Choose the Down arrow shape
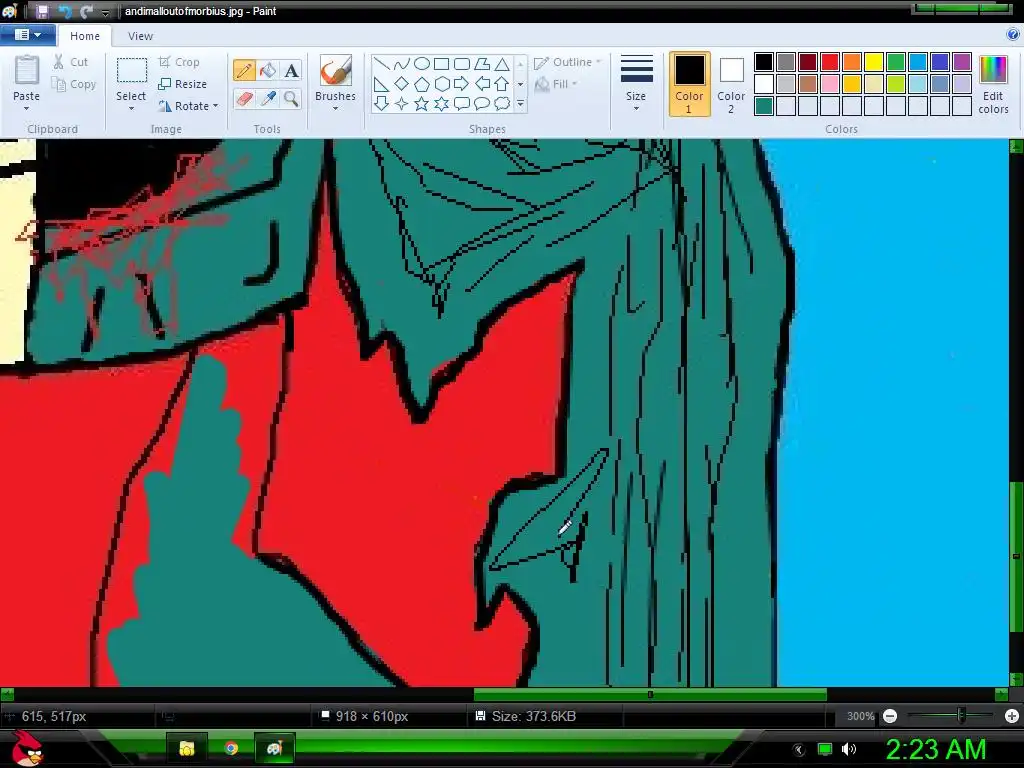The image size is (1024, 768). tap(382, 103)
